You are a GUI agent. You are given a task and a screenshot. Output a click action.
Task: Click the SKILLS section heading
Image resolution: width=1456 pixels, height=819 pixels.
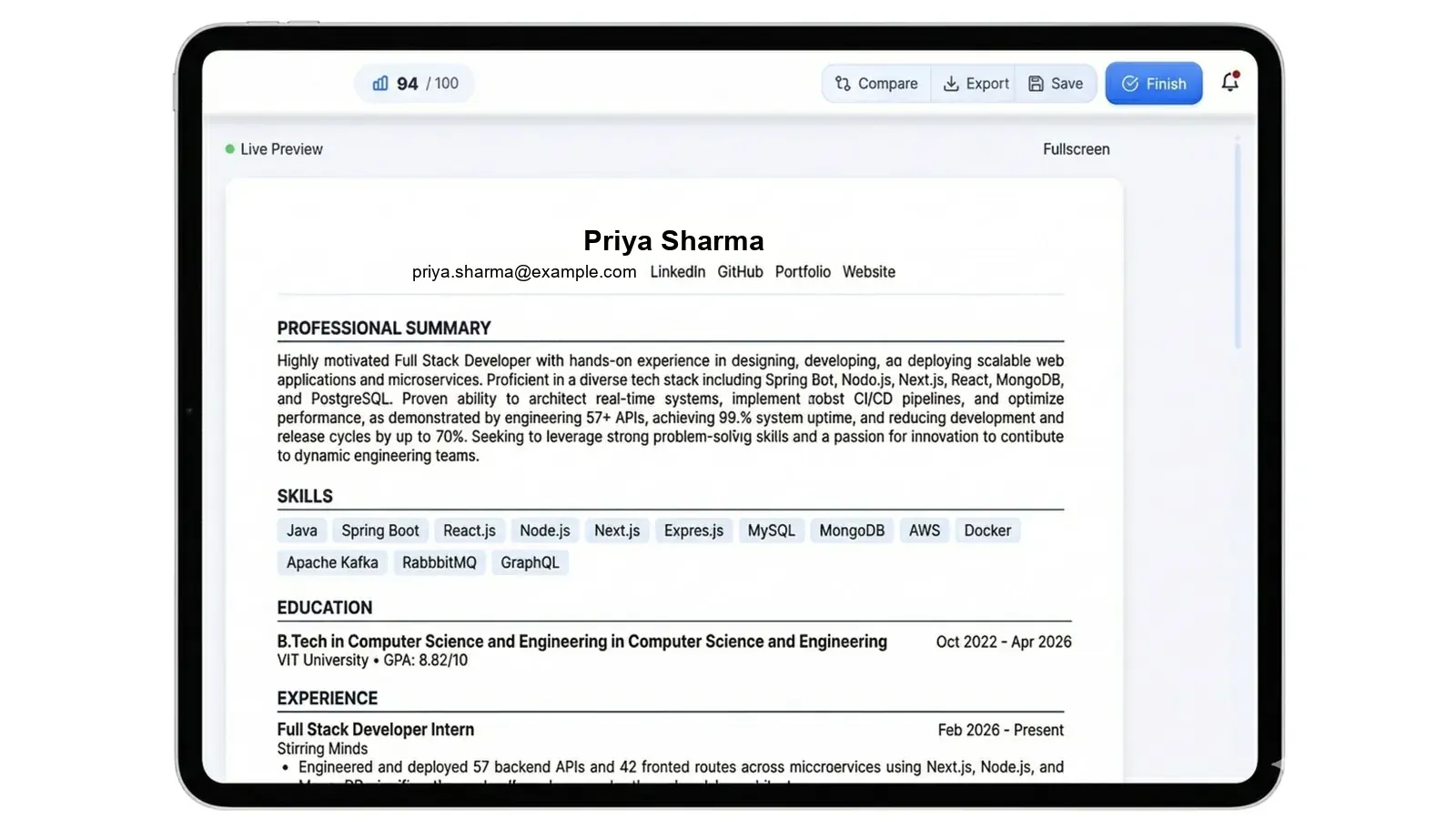tap(305, 496)
